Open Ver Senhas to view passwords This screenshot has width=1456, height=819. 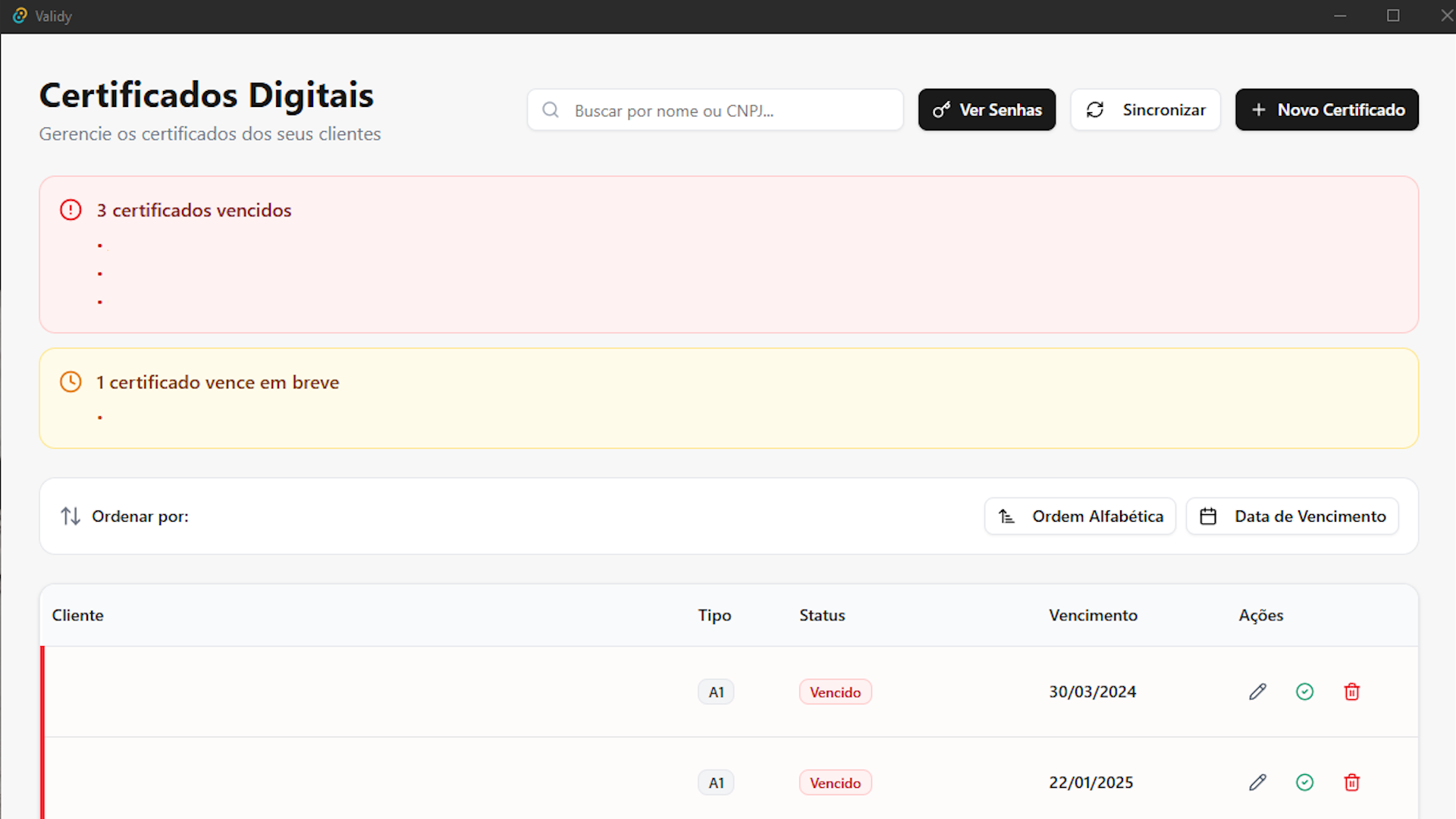pos(987,110)
